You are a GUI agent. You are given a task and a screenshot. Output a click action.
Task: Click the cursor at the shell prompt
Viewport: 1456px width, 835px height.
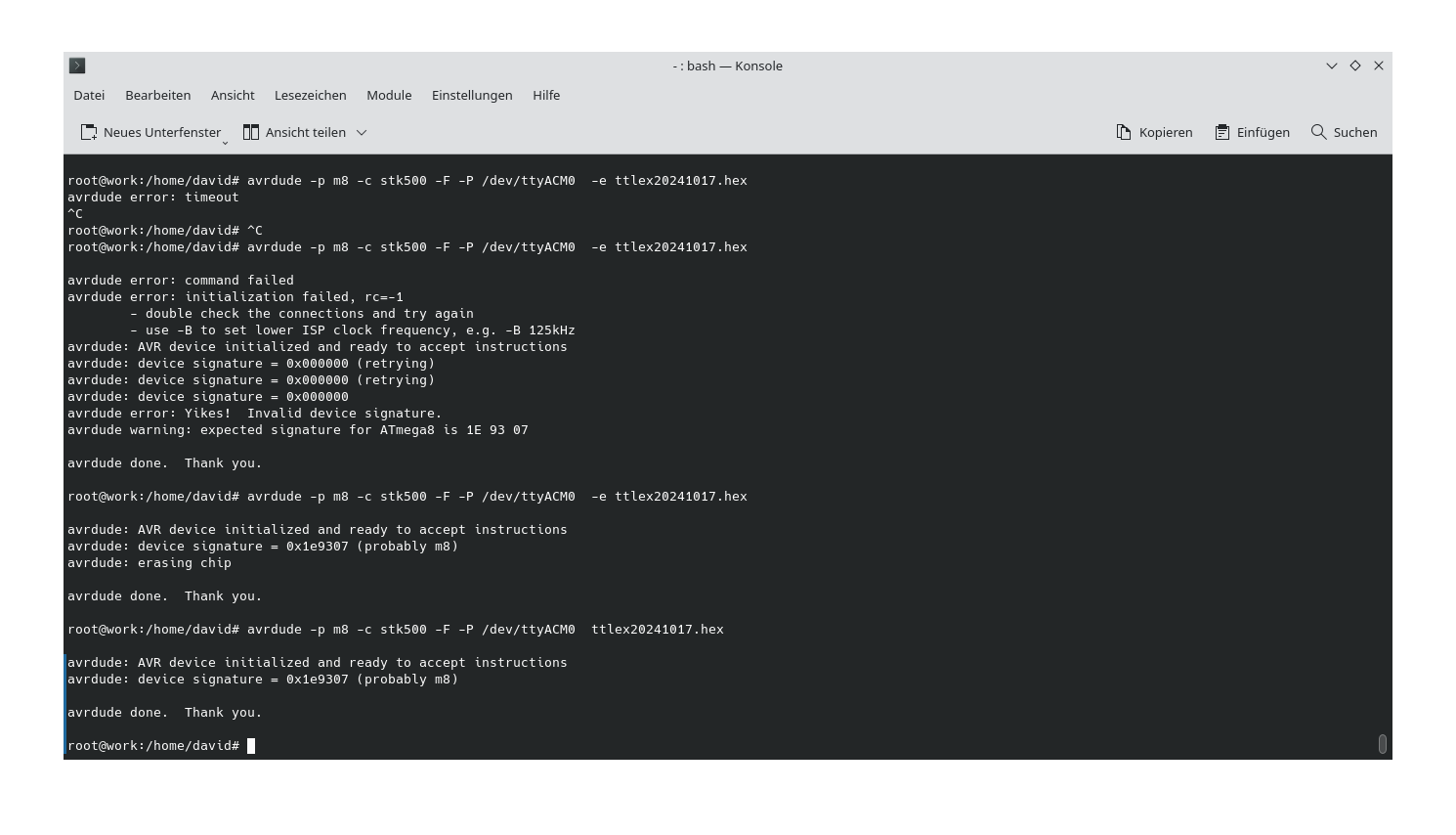pyautogui.click(x=251, y=745)
